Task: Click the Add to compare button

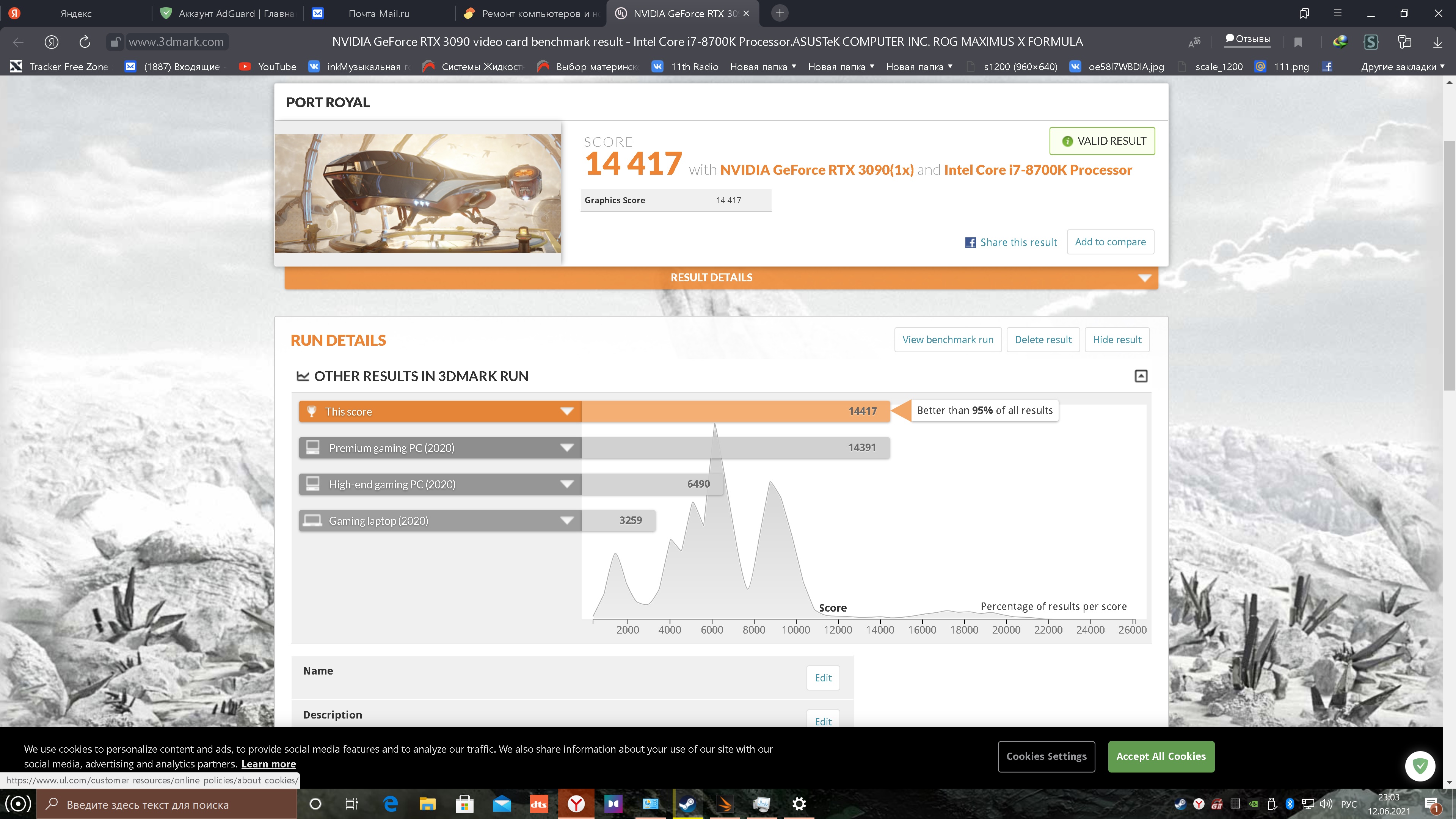Action: coord(1110,242)
